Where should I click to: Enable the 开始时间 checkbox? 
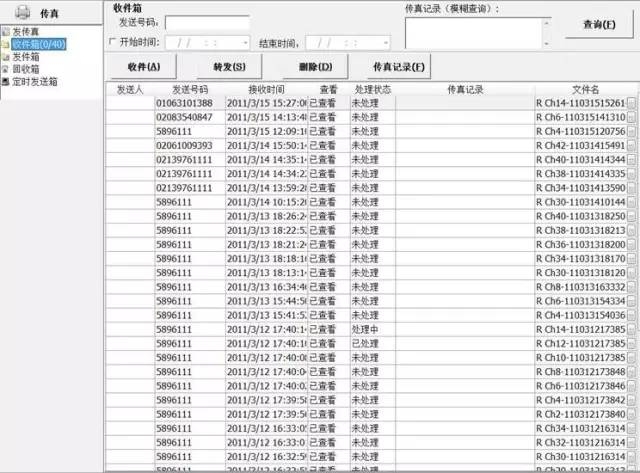(x=111, y=43)
